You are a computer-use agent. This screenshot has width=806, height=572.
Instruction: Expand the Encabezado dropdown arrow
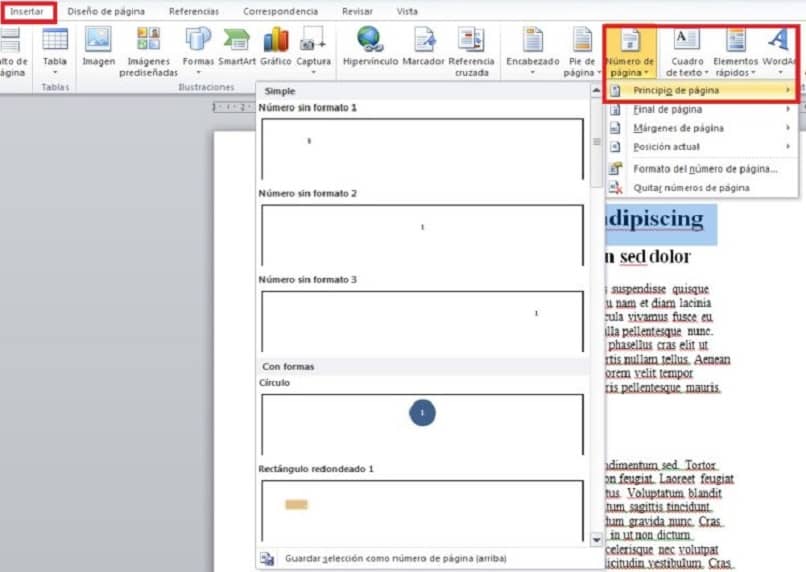pos(533,72)
